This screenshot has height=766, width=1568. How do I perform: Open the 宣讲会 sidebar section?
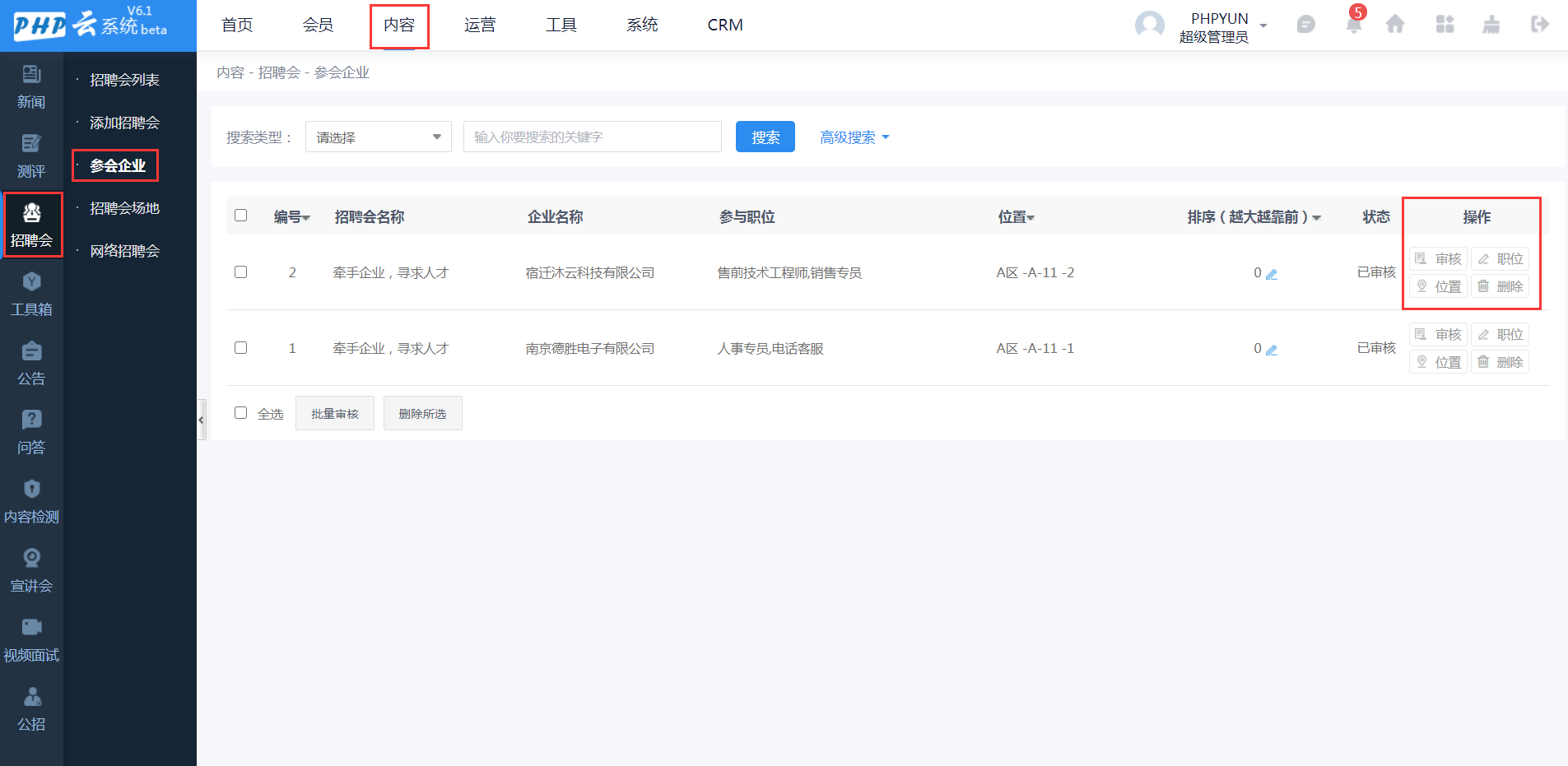click(x=31, y=571)
